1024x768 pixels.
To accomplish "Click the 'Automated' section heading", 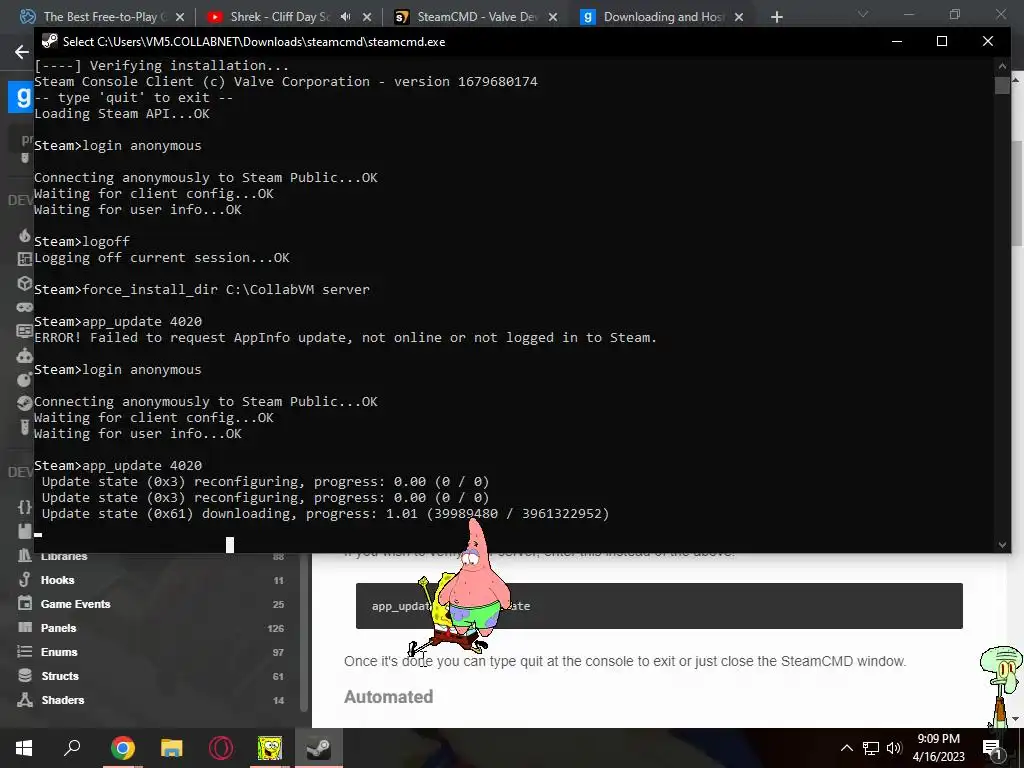I will [389, 697].
